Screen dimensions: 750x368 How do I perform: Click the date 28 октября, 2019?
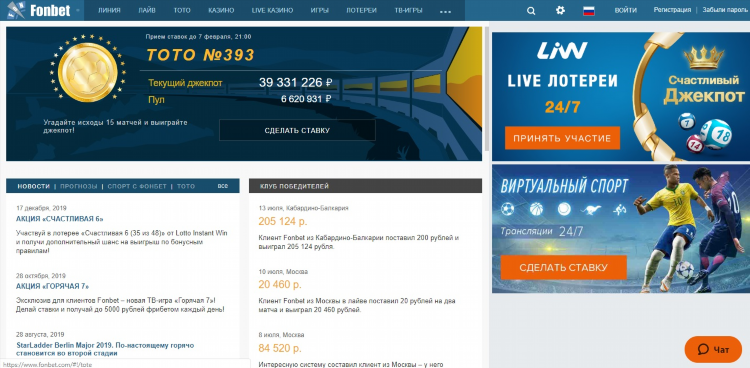click(41, 276)
